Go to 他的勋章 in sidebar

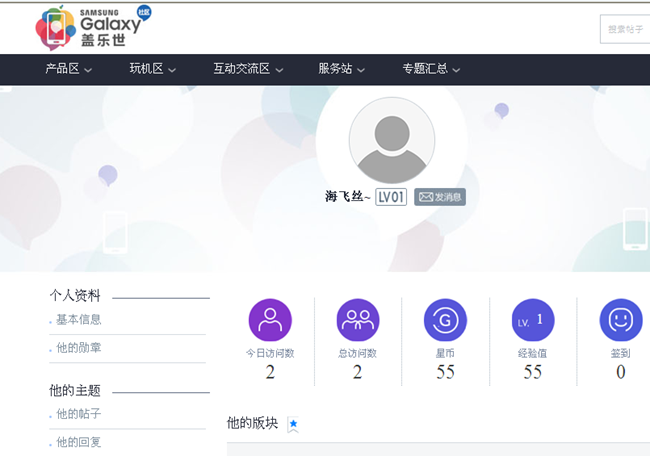(78, 348)
